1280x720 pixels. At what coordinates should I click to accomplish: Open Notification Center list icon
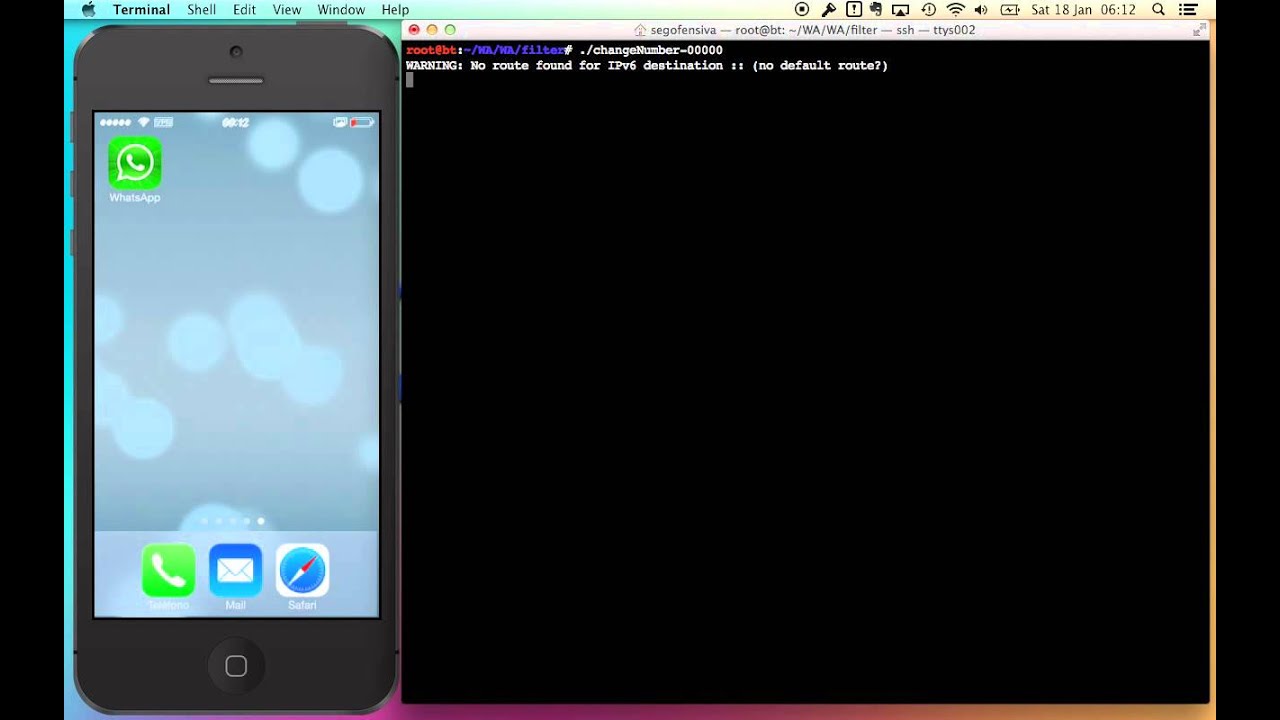[1188, 10]
